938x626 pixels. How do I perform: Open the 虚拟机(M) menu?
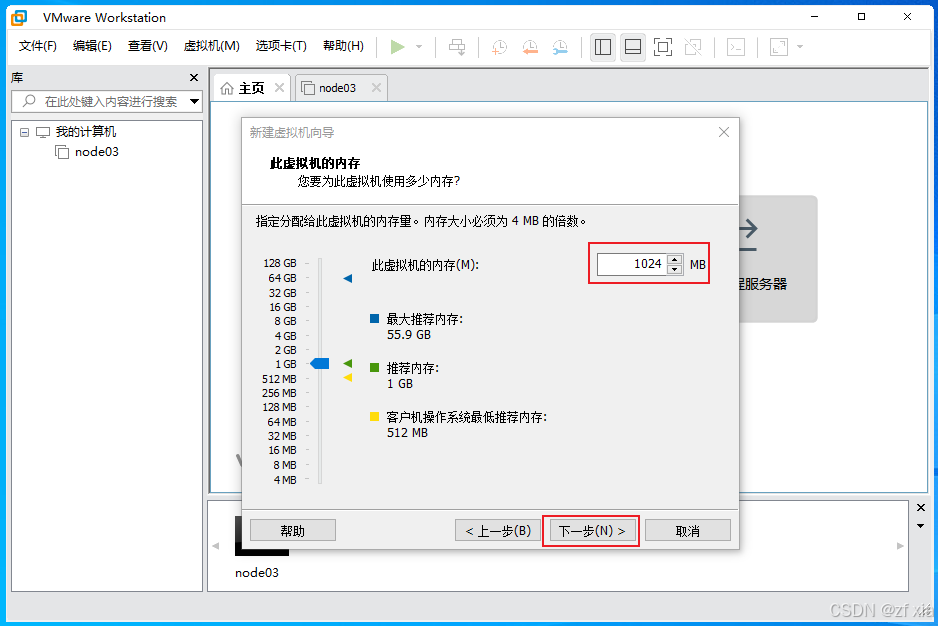212,46
